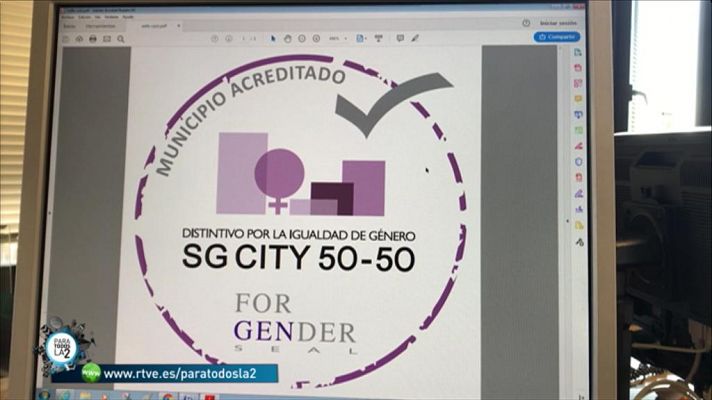Open the Archivo menu
The width and height of the screenshot is (712, 400).
pyautogui.click(x=67, y=17)
